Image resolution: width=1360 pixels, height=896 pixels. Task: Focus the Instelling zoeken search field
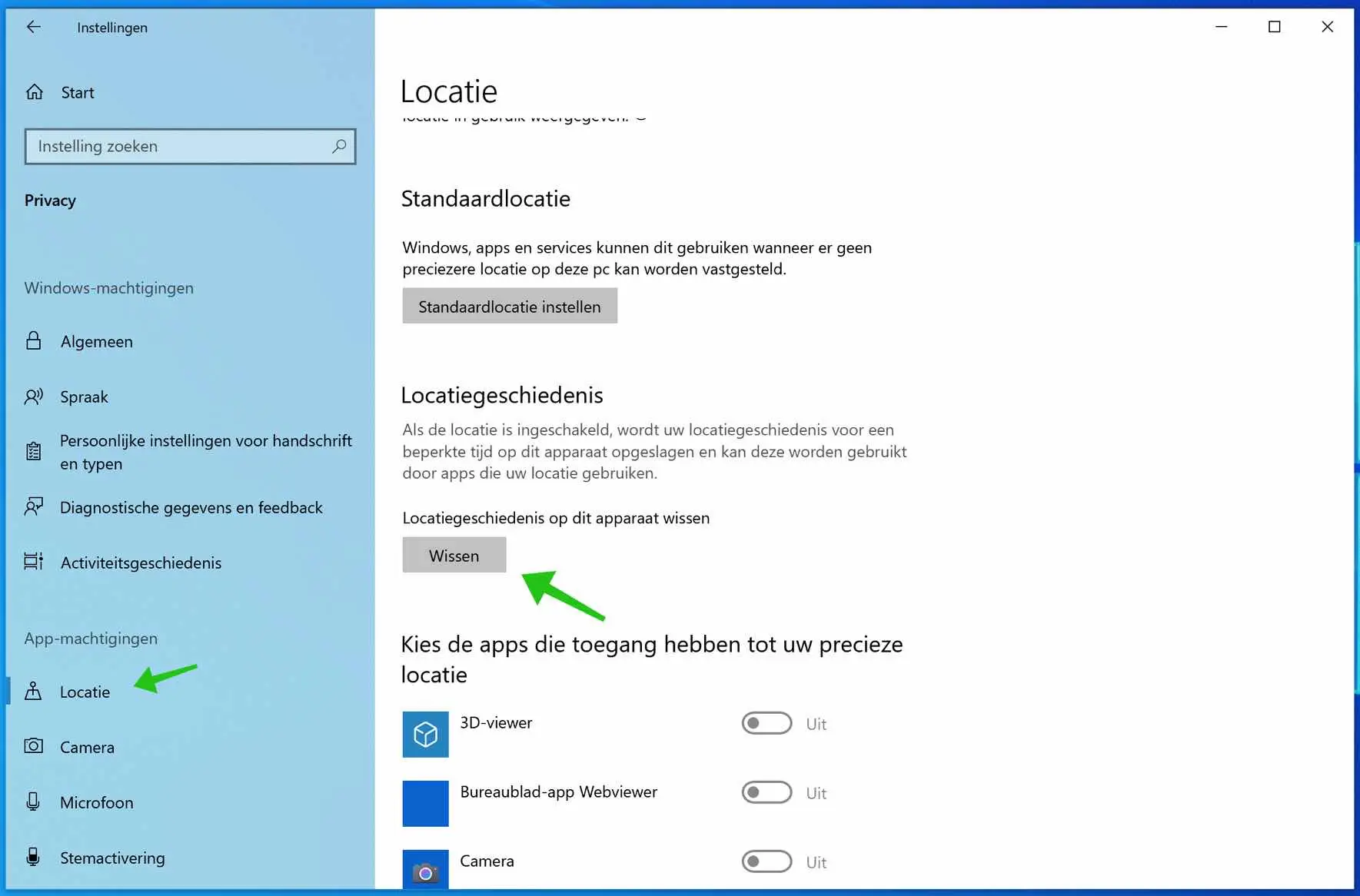tap(190, 146)
